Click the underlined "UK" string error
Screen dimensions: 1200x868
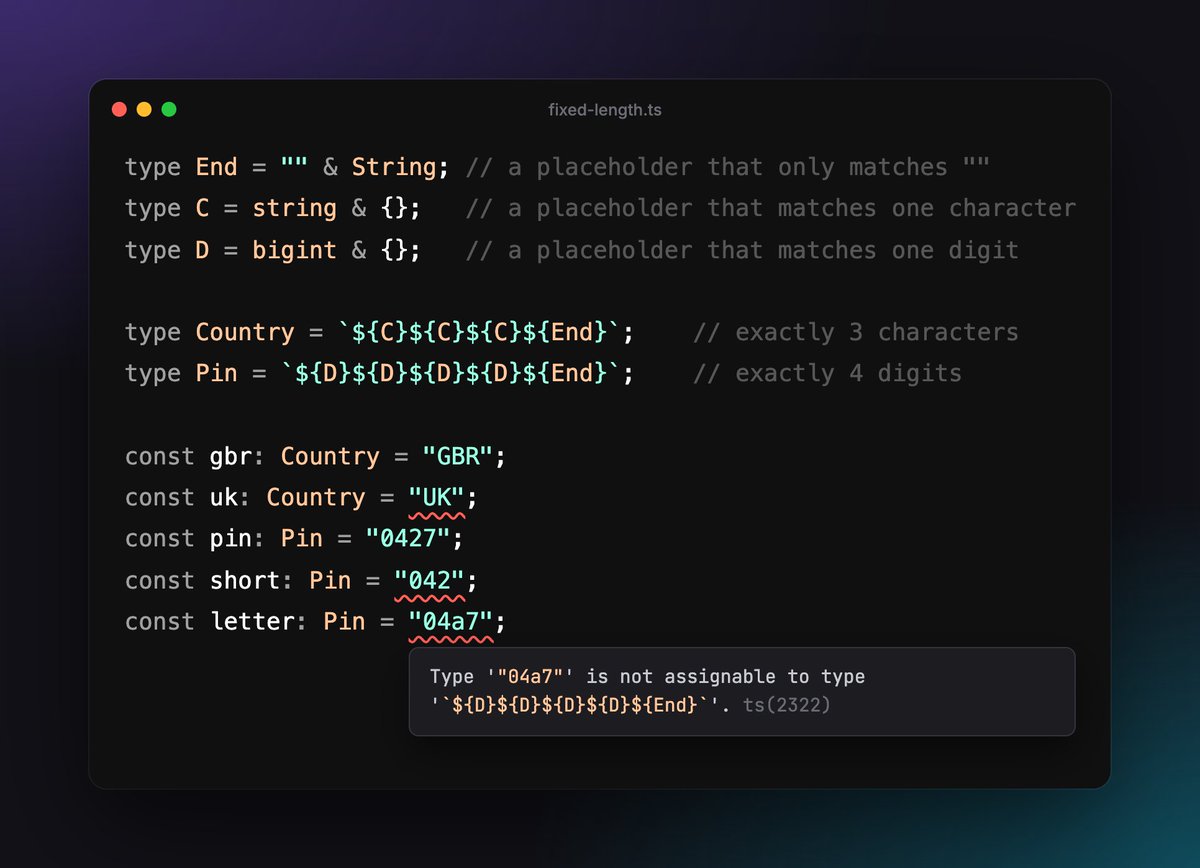(x=437, y=497)
